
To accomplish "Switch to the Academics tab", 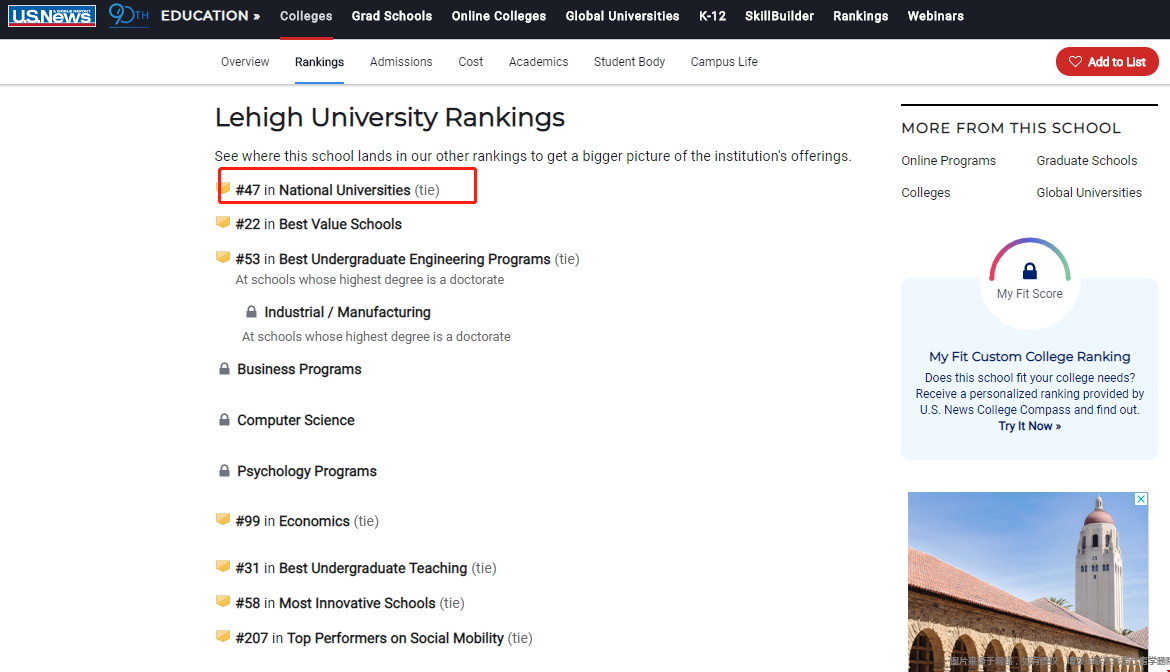I will 538,62.
